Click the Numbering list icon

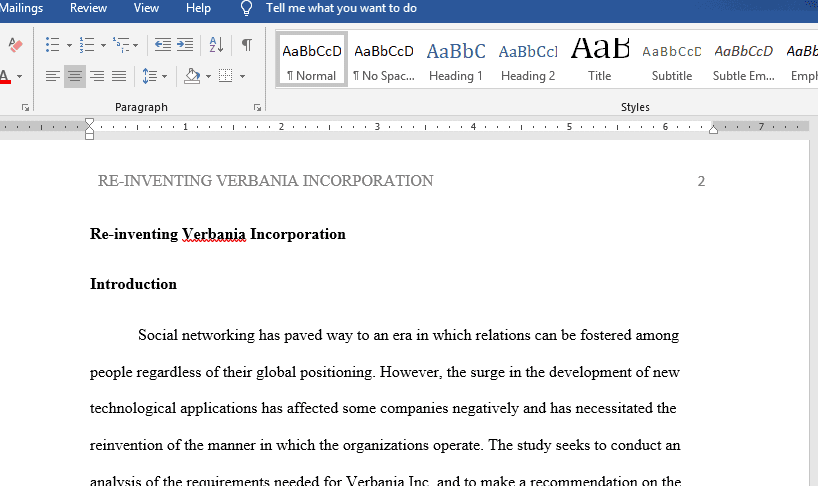[87, 45]
